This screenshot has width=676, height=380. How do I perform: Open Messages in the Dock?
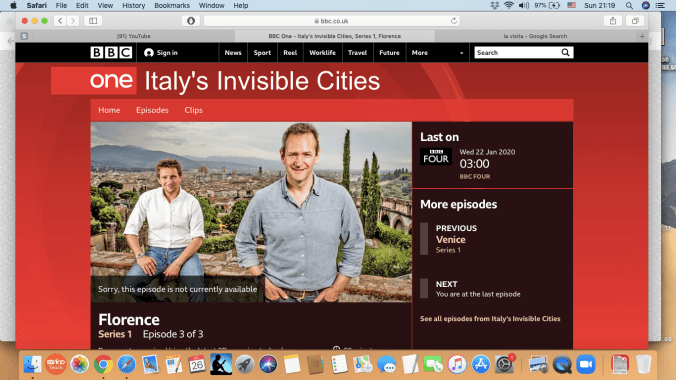click(386, 364)
